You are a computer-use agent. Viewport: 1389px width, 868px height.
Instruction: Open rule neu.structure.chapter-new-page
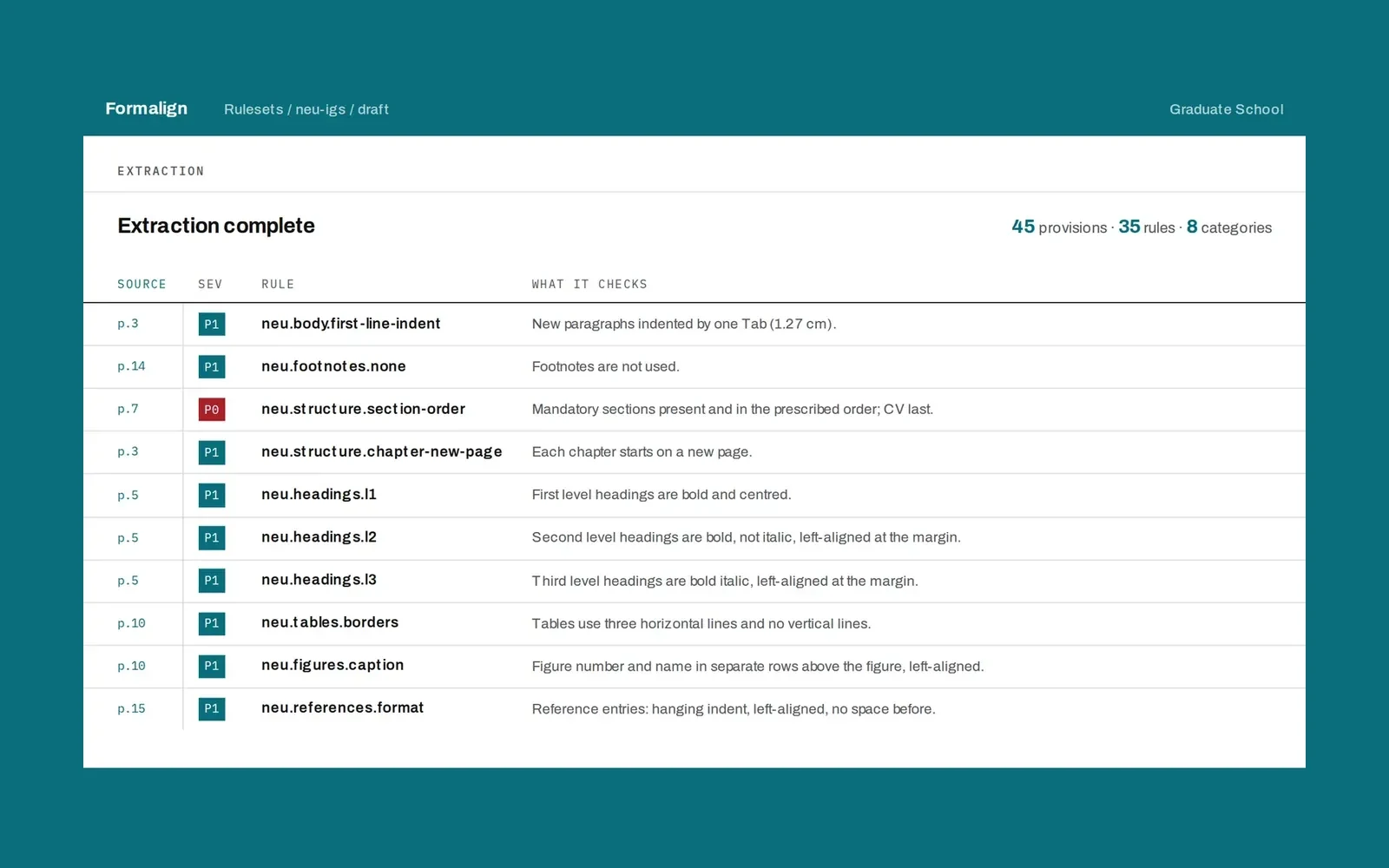coord(382,452)
